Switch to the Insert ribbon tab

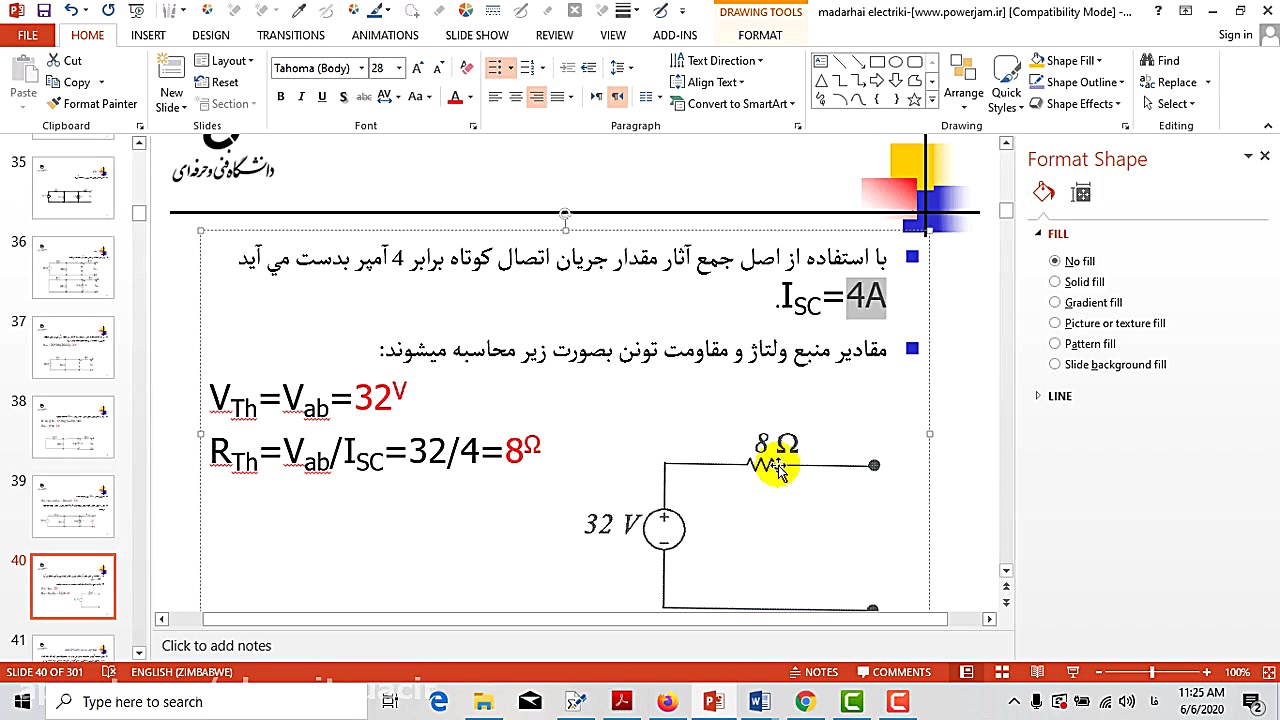point(148,34)
